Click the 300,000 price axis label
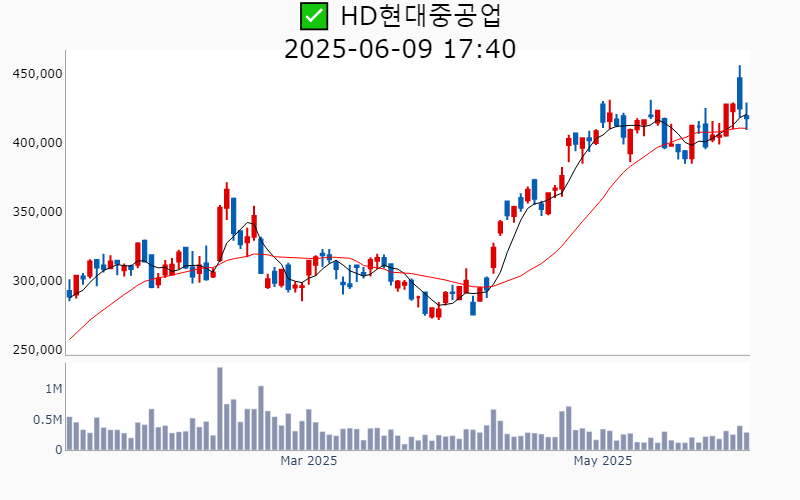The height and width of the screenshot is (500, 800). (37, 281)
